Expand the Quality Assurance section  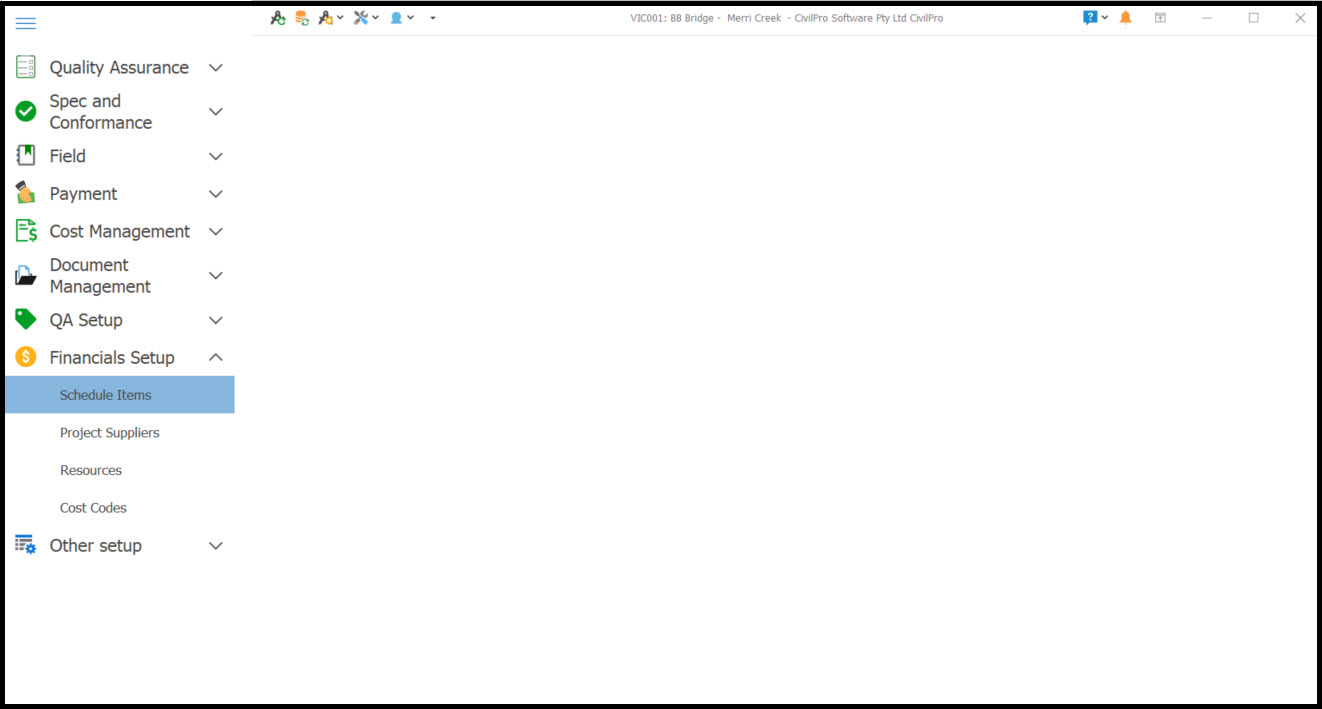click(215, 68)
